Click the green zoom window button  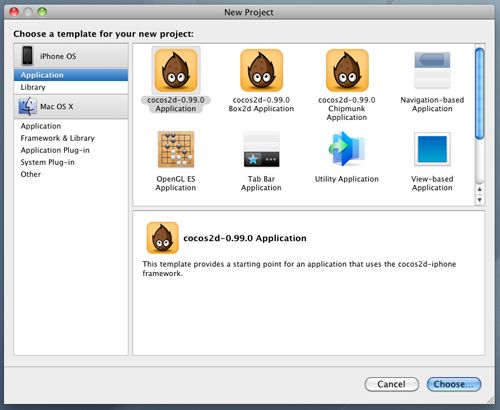(42, 12)
